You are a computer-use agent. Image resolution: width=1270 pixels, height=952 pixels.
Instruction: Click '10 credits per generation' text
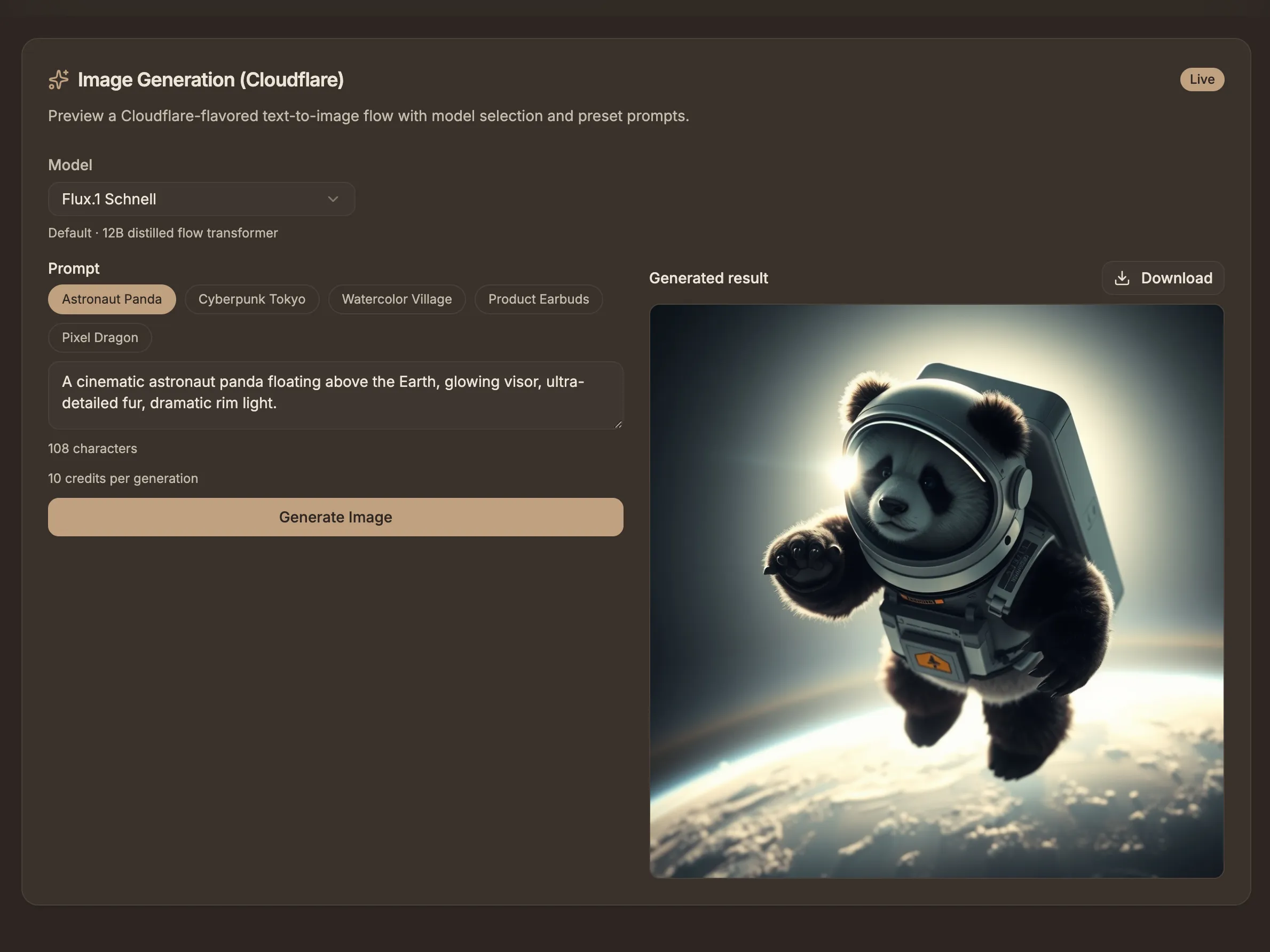[123, 479]
